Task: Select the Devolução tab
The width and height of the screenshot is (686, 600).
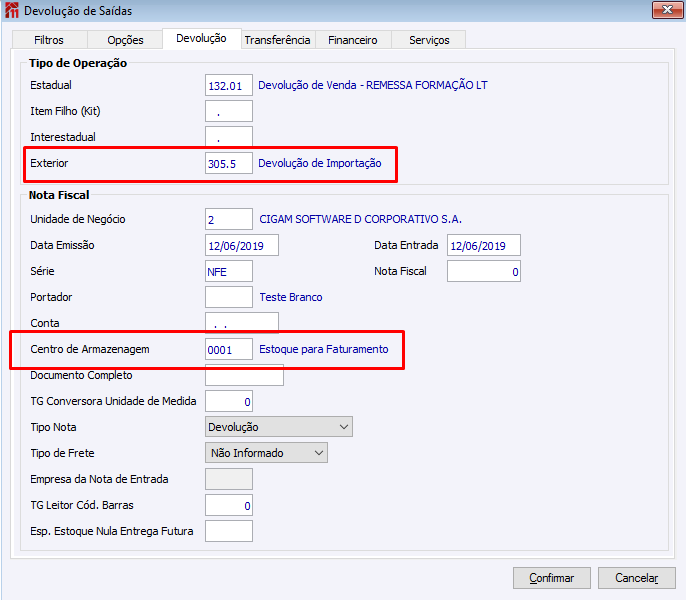Action: (x=201, y=39)
